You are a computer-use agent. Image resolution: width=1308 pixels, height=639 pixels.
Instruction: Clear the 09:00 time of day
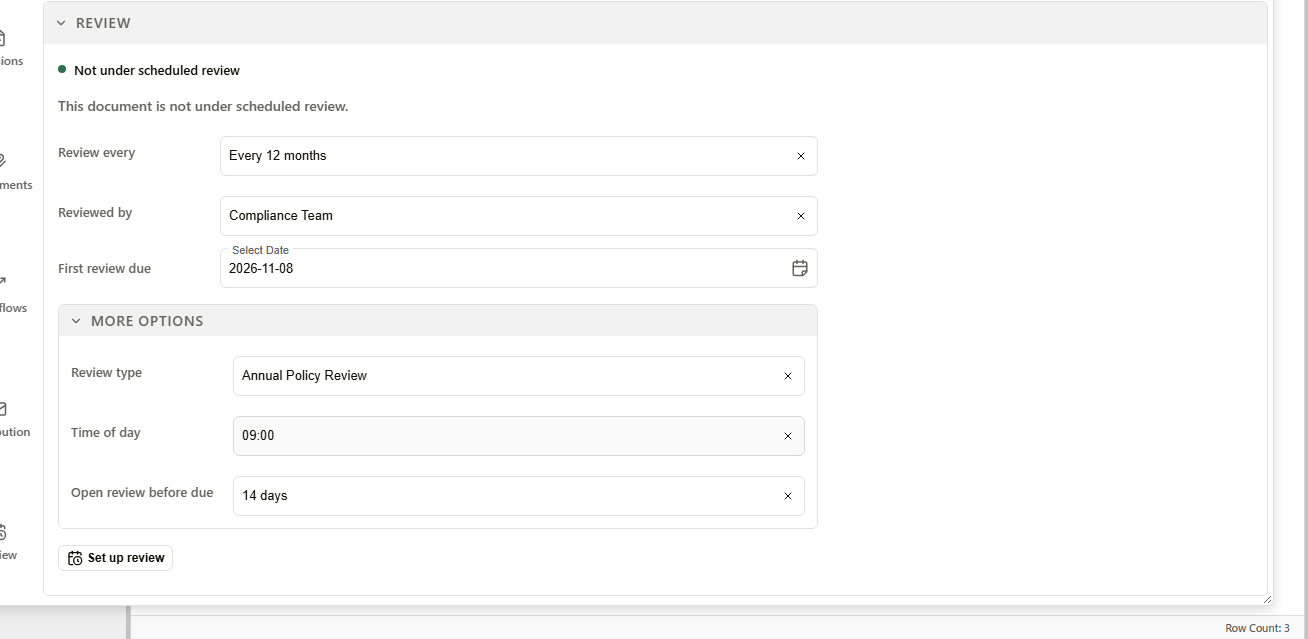pos(787,436)
